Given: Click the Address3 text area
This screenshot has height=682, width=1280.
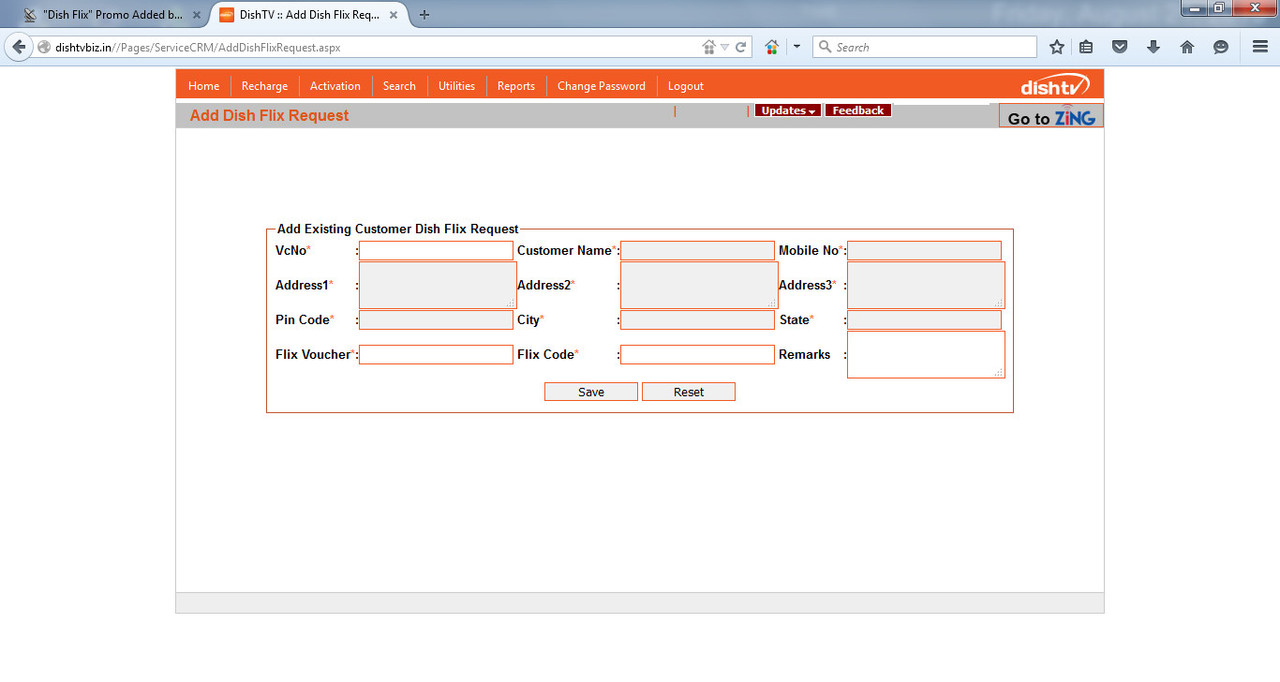Looking at the screenshot, I should pos(926,285).
